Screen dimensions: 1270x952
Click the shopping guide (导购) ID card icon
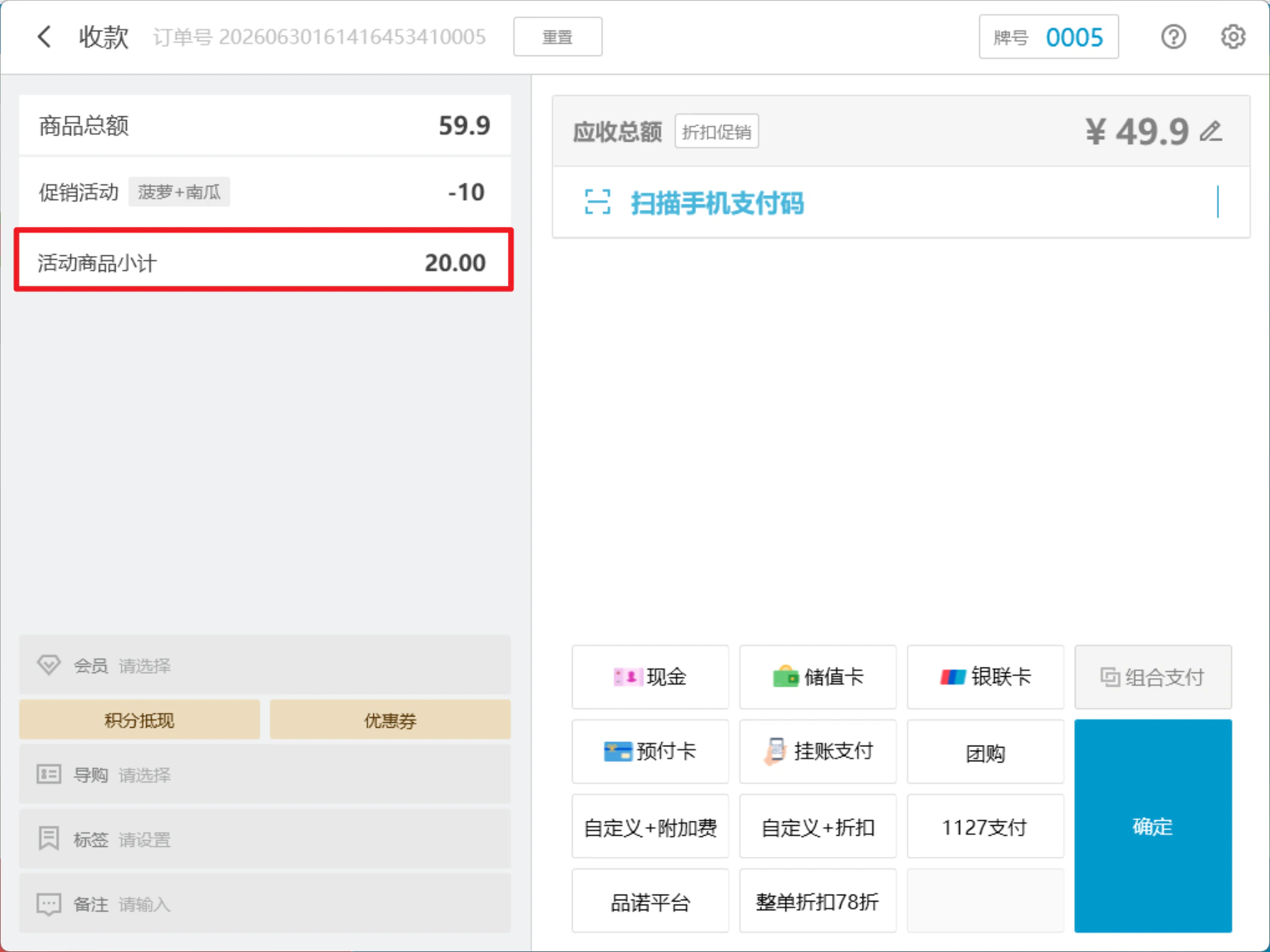[x=48, y=774]
